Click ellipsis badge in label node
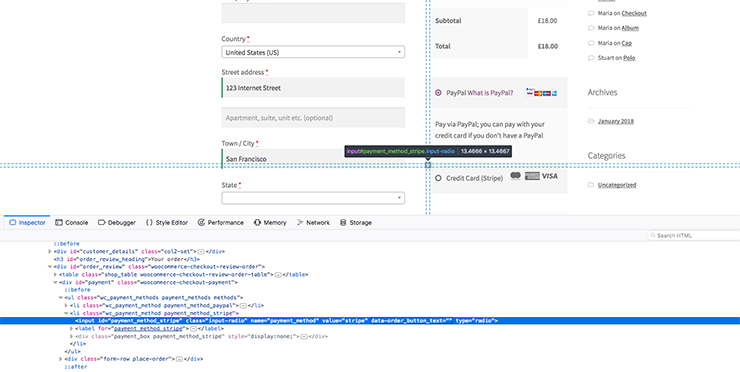The height and width of the screenshot is (372, 740). tap(193, 329)
